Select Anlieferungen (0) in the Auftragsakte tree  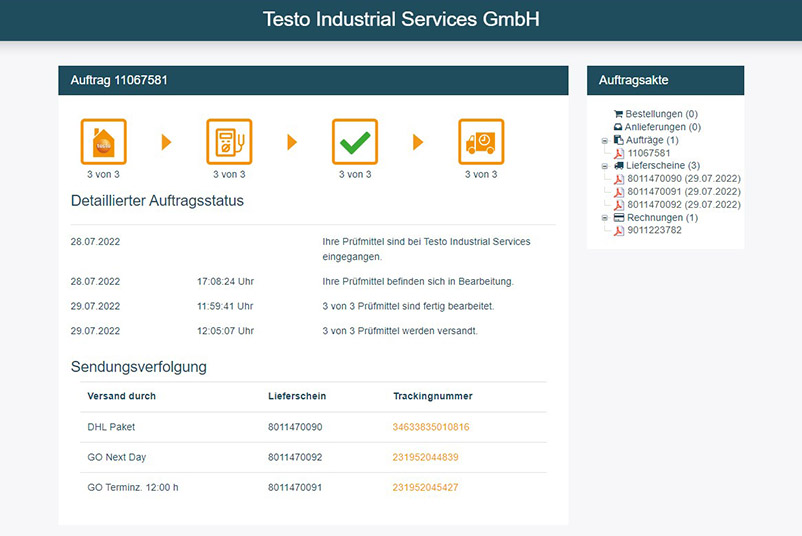coord(662,127)
